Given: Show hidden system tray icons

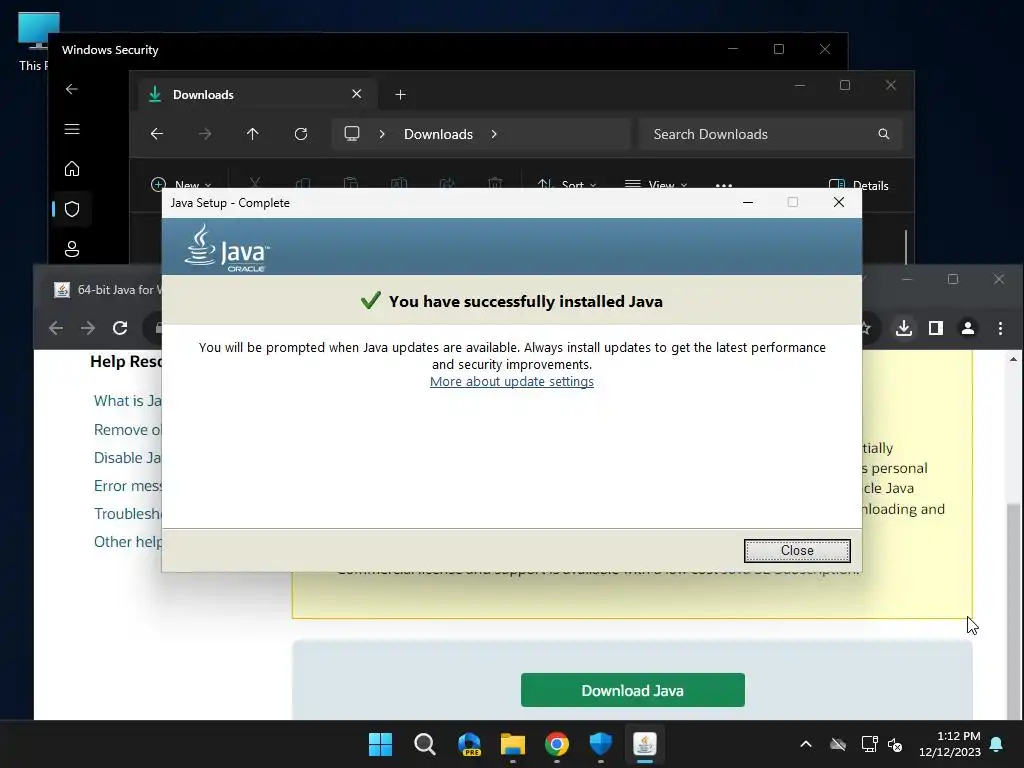Looking at the screenshot, I should tap(806, 744).
